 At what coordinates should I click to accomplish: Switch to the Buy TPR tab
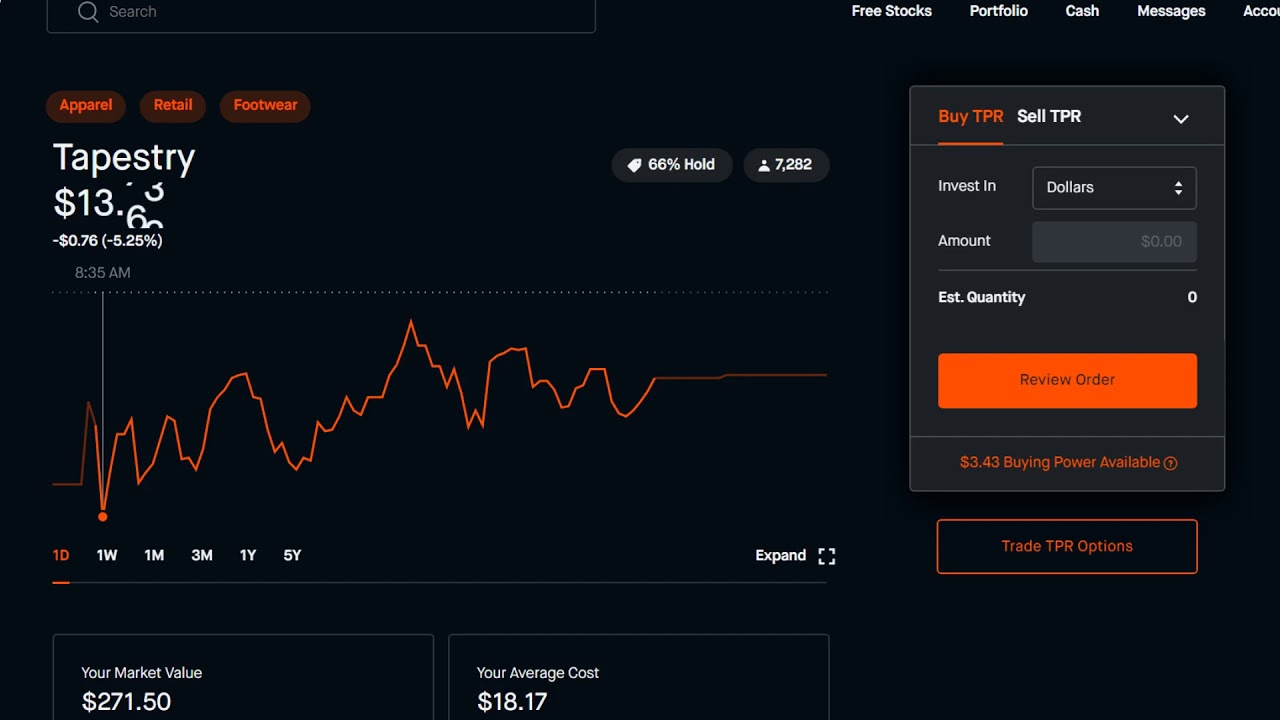click(970, 117)
